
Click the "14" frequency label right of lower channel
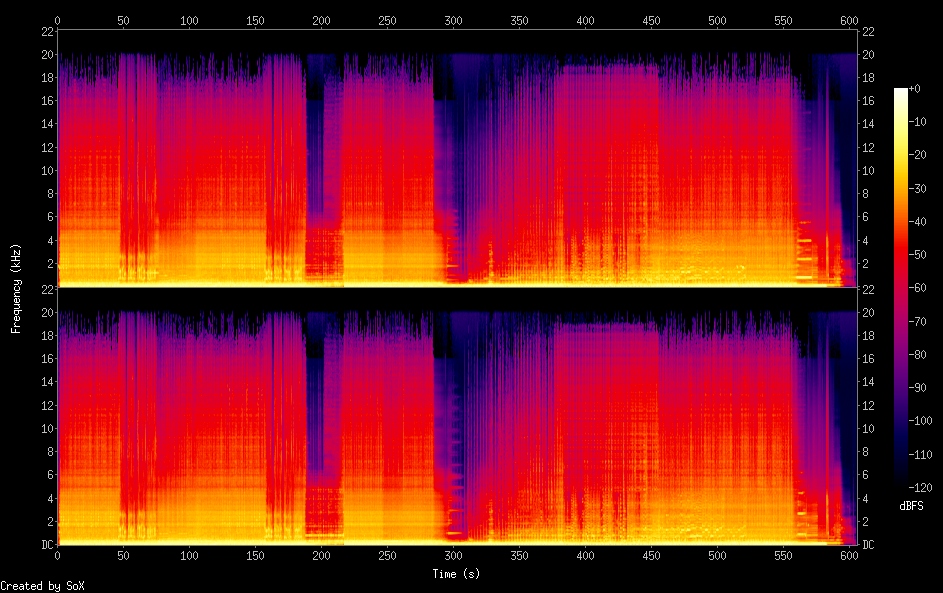coord(868,382)
